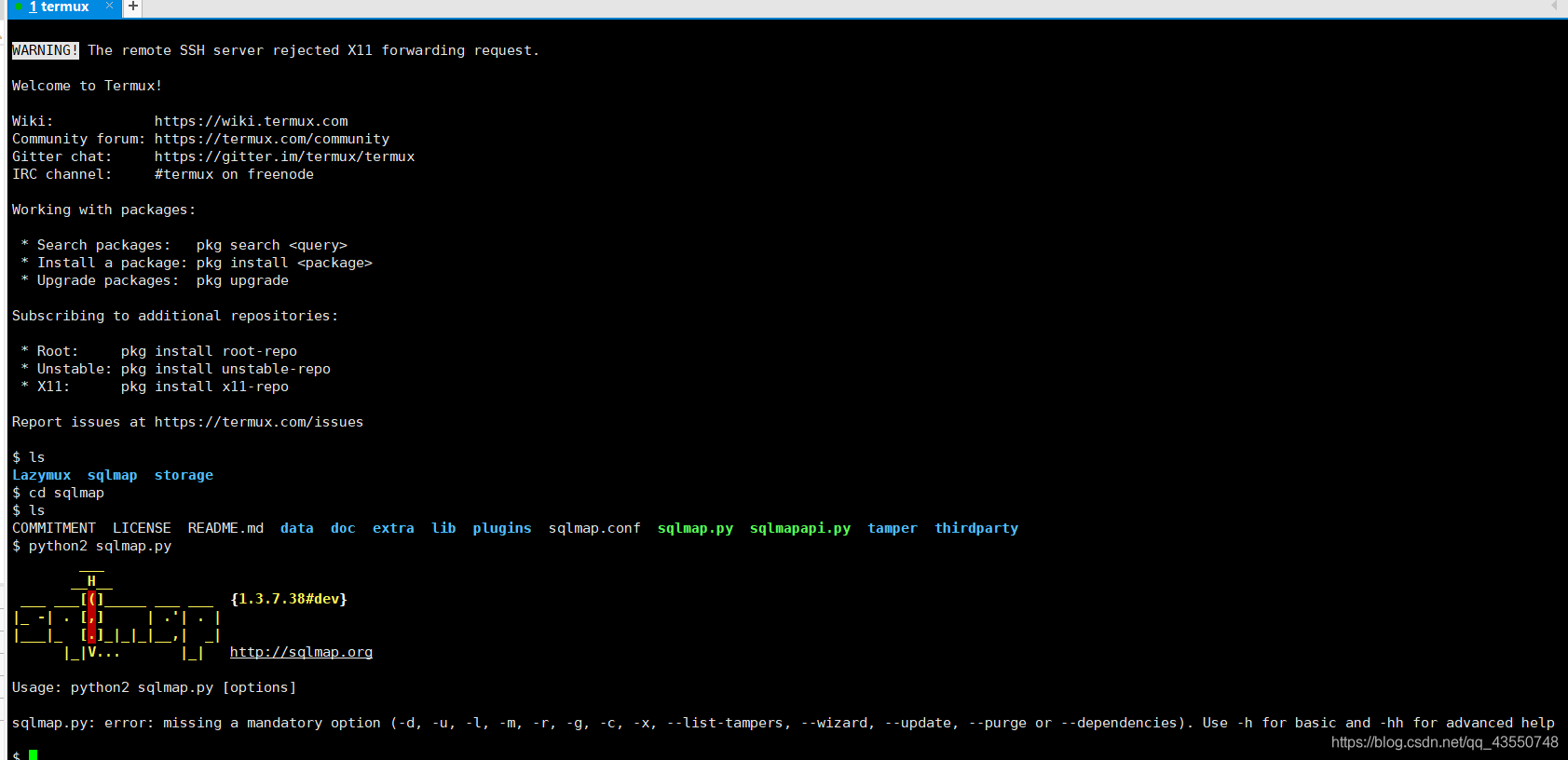
Task: Click the thirdparty directory name
Action: [x=976, y=528]
